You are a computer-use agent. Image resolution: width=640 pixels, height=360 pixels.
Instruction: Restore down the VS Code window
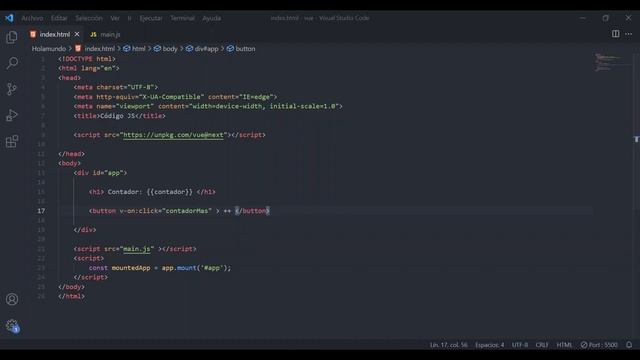coord(605,18)
